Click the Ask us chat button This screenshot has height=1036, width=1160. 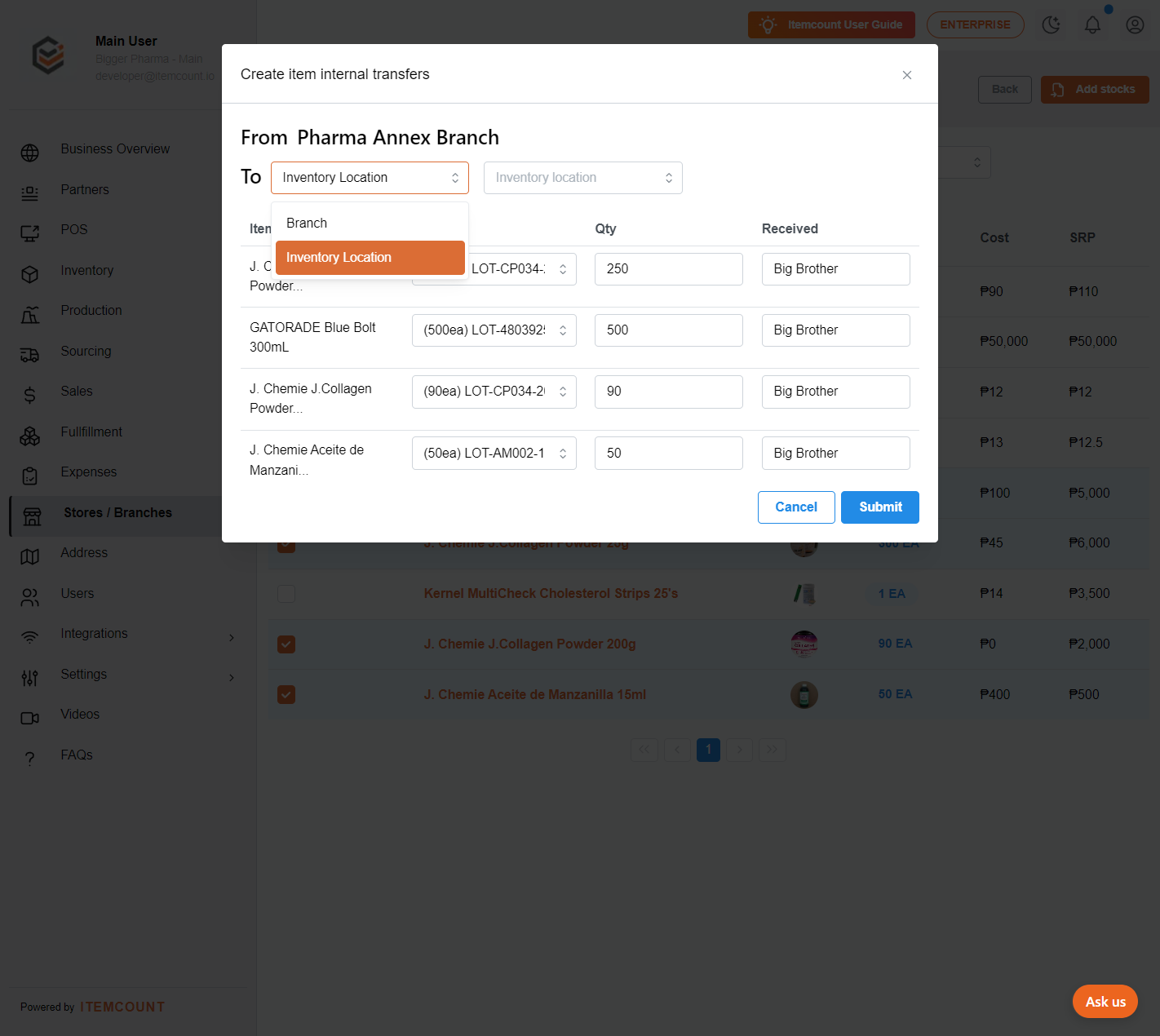(x=1105, y=1002)
